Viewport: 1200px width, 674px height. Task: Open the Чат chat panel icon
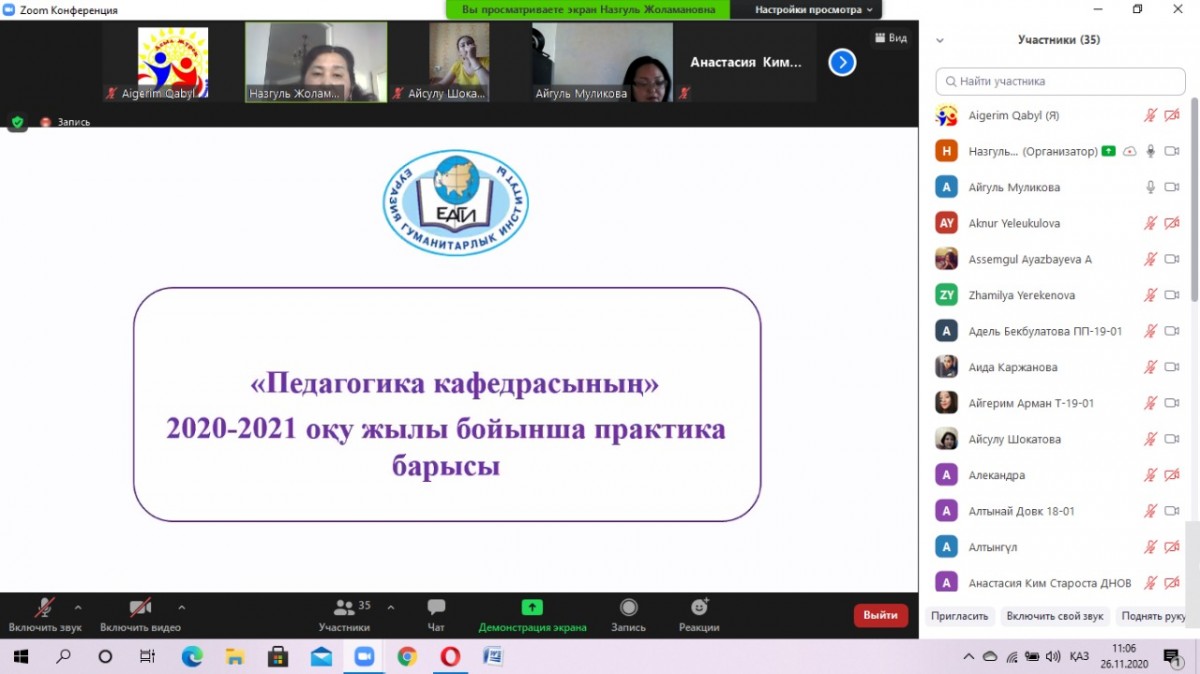tap(436, 608)
